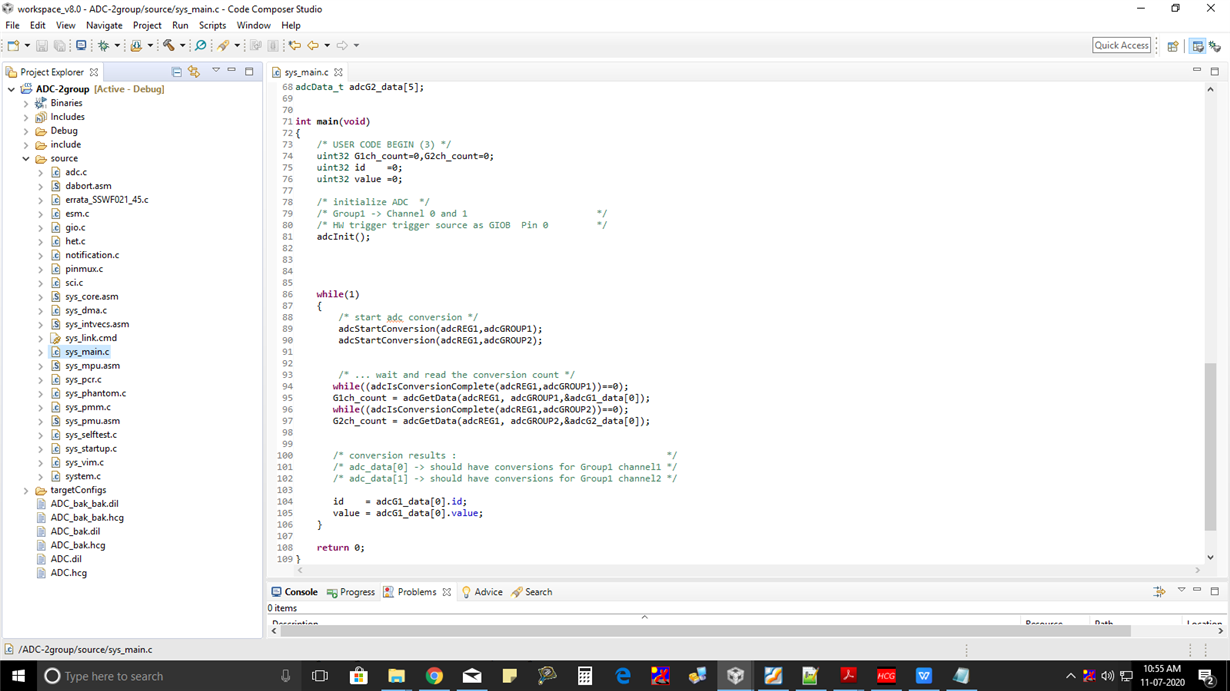1230x691 pixels.
Task: Close the sys_main.c editor tab
Action: click(338, 72)
